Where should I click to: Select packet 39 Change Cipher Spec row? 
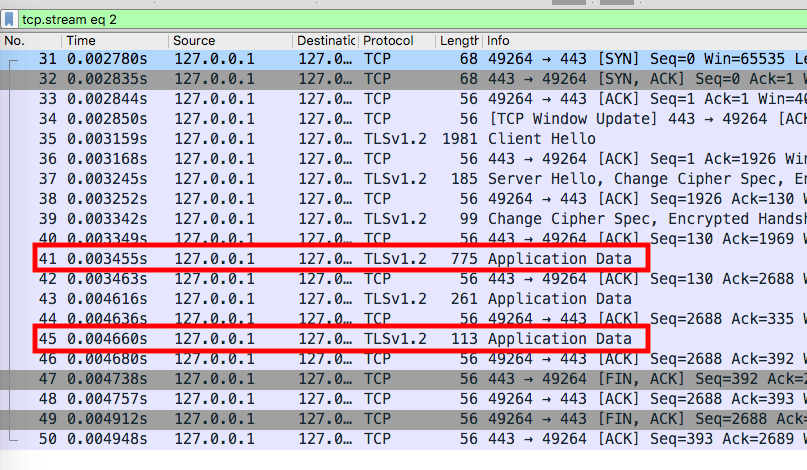click(x=404, y=219)
